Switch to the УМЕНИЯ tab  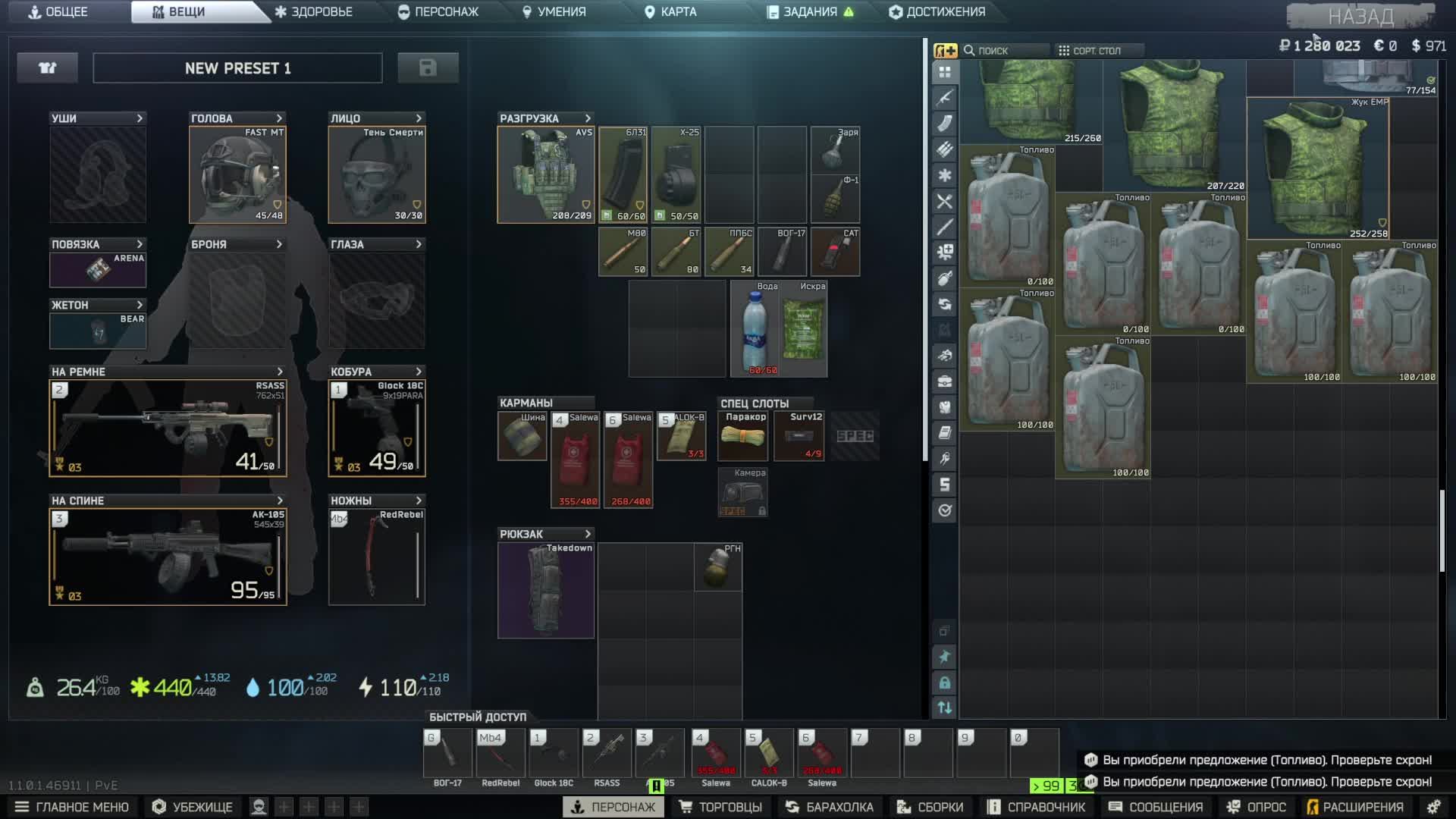click(x=554, y=12)
